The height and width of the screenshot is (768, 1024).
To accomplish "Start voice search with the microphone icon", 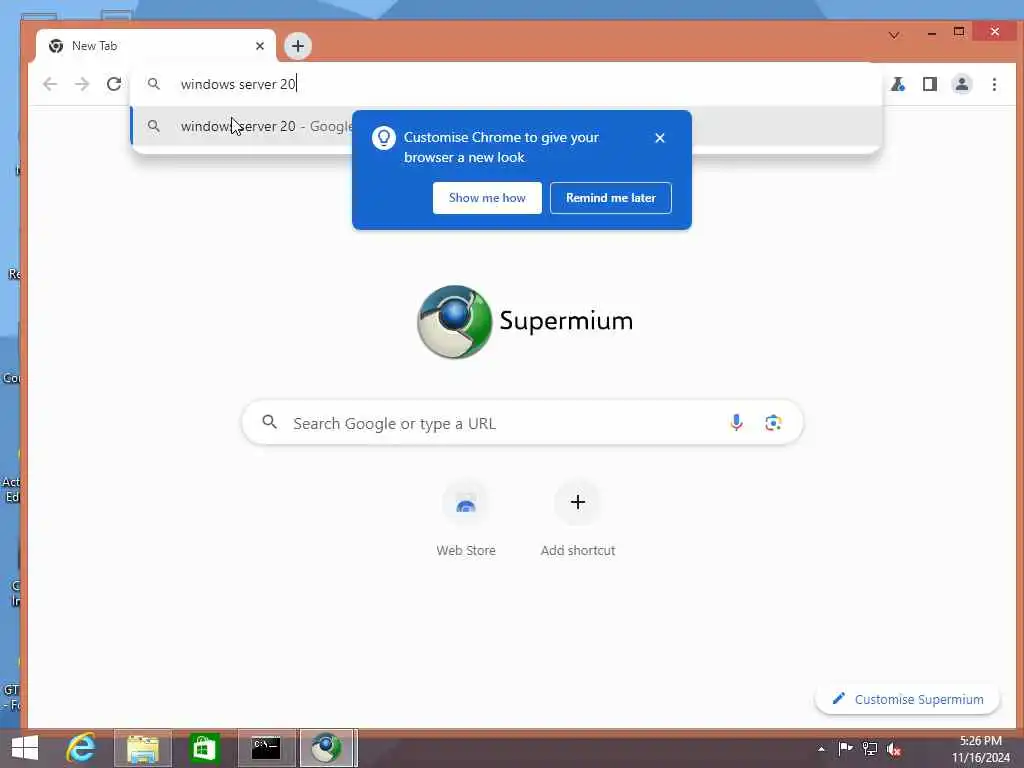I will [736, 423].
